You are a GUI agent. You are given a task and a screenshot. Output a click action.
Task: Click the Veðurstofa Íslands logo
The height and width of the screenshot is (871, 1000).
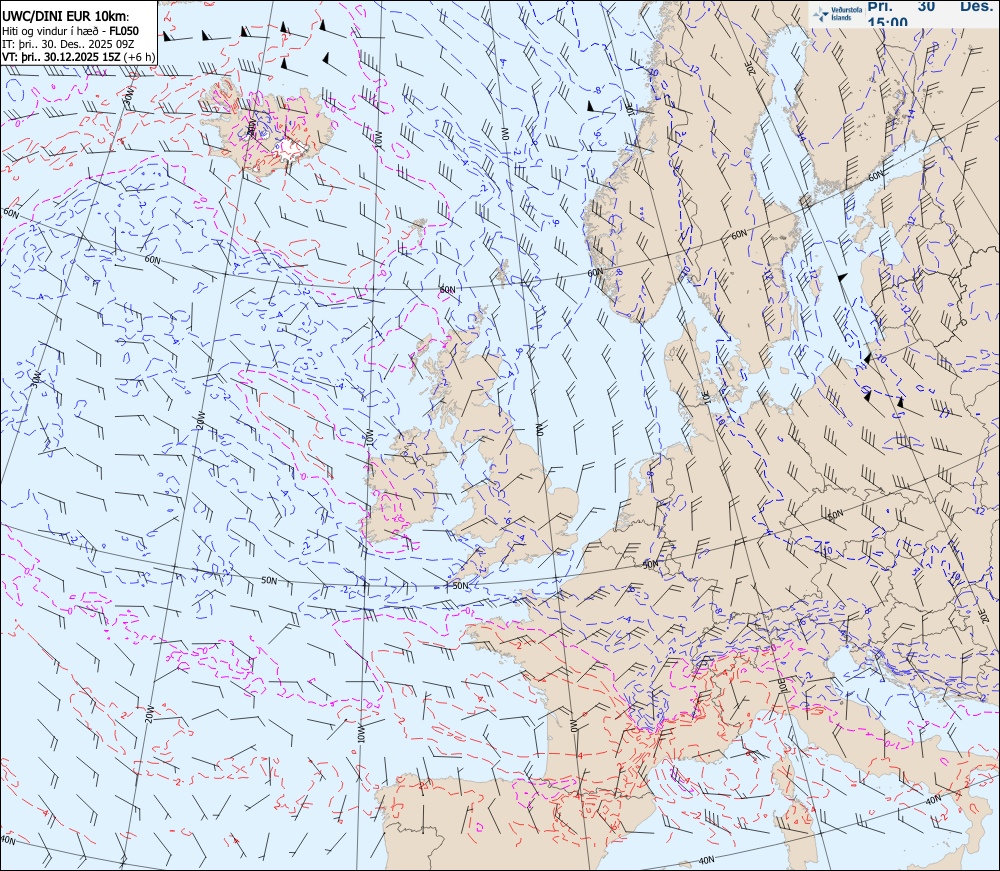(837, 13)
